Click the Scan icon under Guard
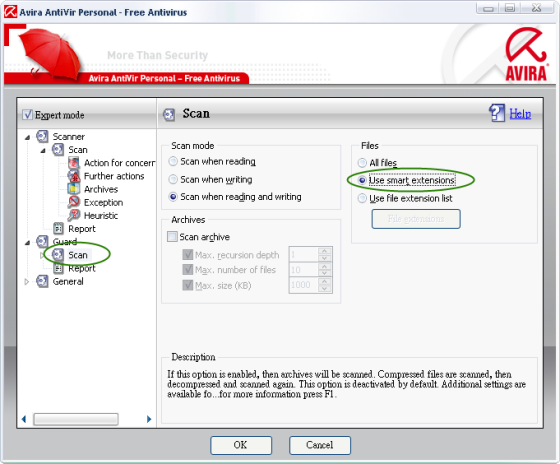Screen dimensions: 560x464 [x=58, y=255]
